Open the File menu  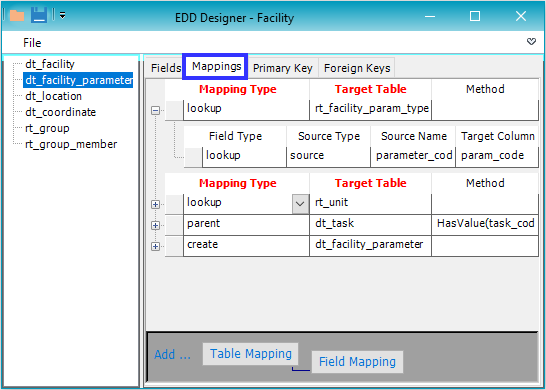(32, 43)
